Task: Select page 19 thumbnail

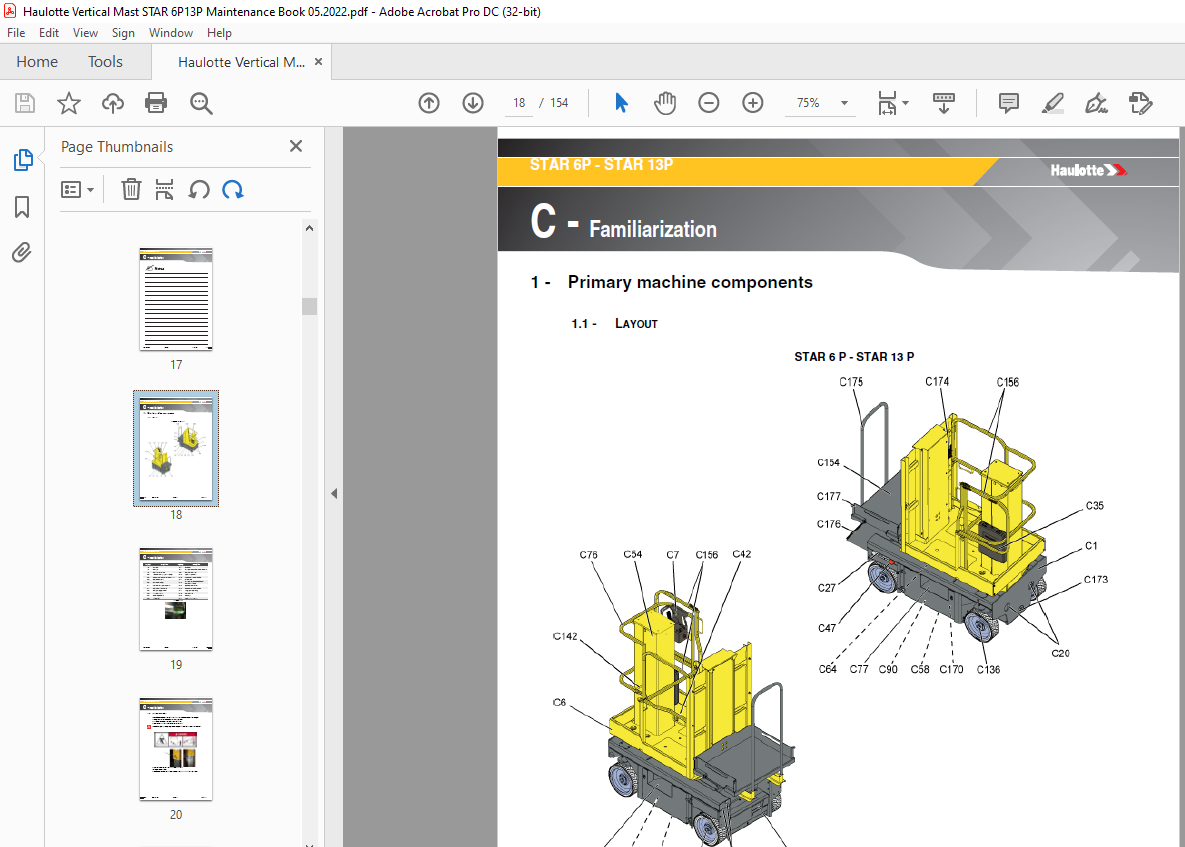Action: [x=176, y=599]
